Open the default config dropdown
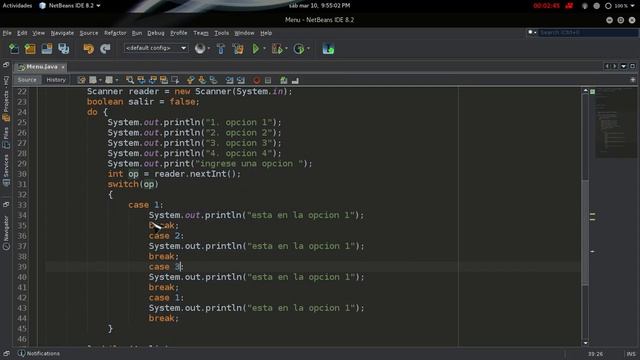The height and width of the screenshot is (360, 640). click(x=156, y=48)
